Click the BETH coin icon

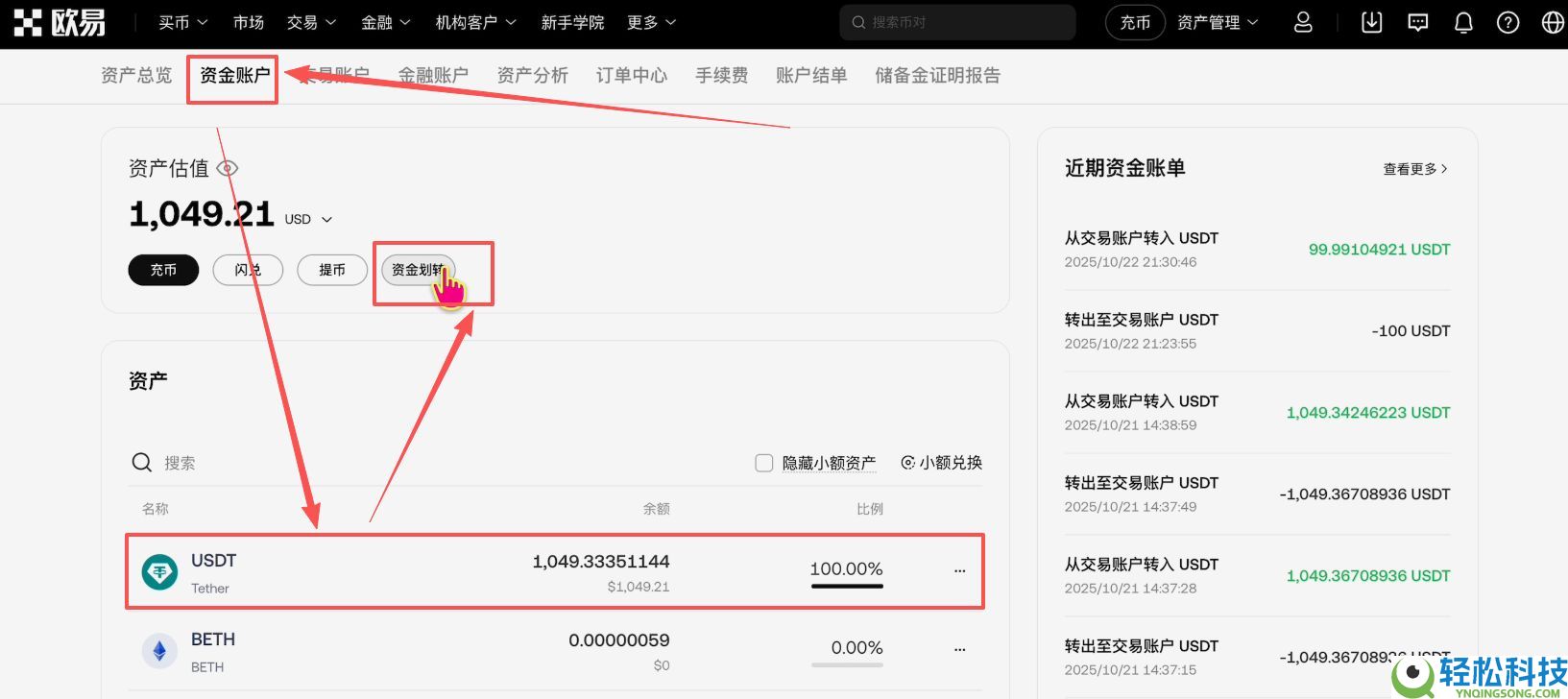click(x=159, y=651)
